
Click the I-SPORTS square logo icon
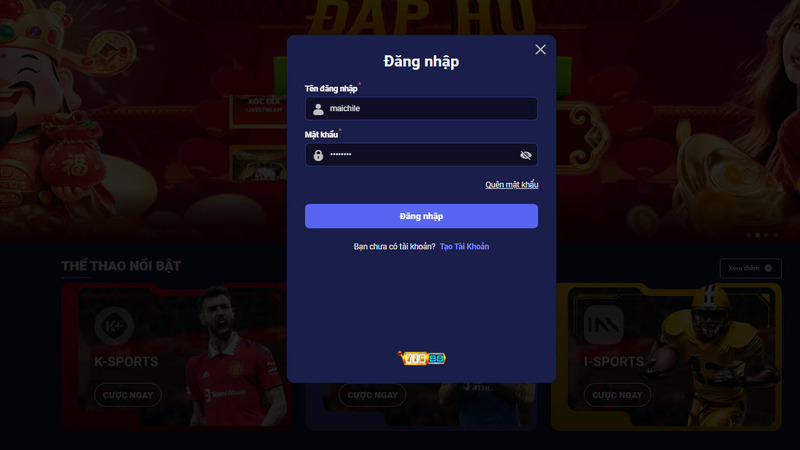pos(604,325)
